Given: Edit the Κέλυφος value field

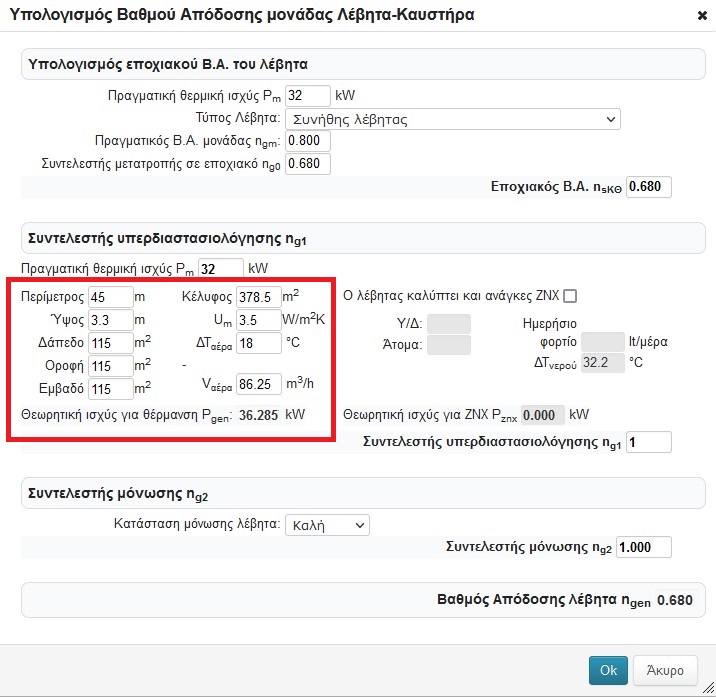Looking at the screenshot, I should pos(259,297).
